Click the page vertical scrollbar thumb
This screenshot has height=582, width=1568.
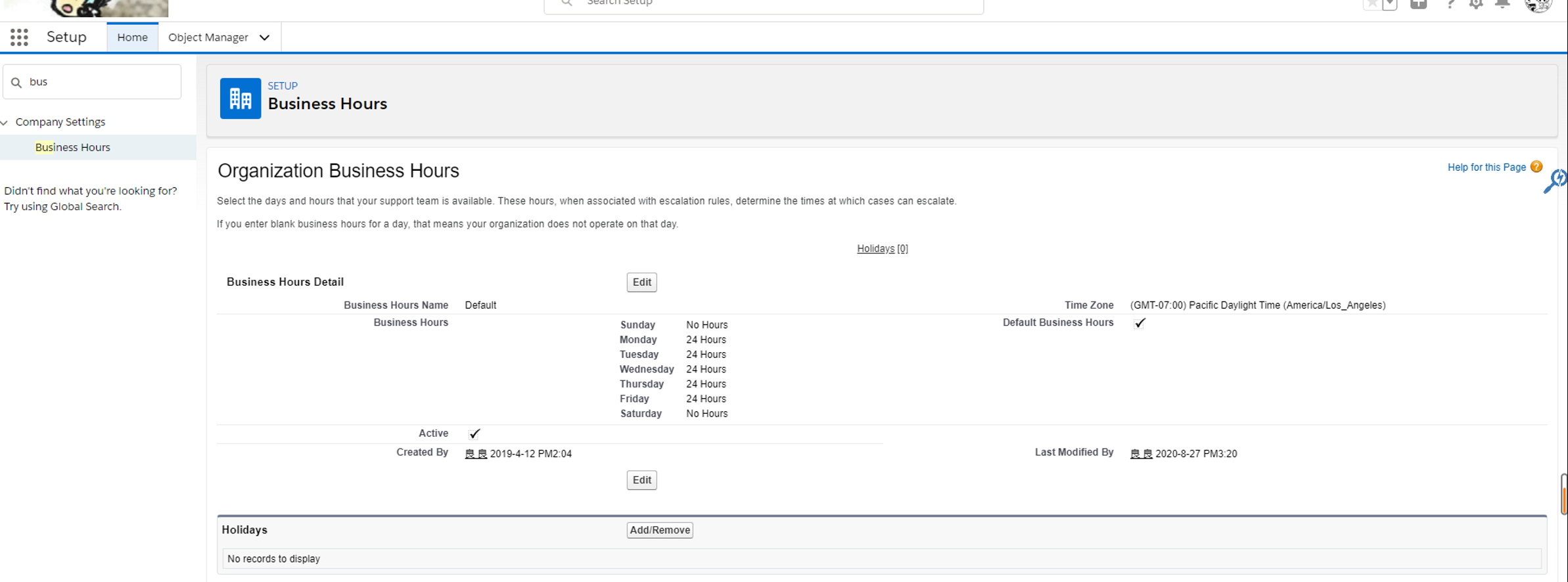coord(1564,493)
